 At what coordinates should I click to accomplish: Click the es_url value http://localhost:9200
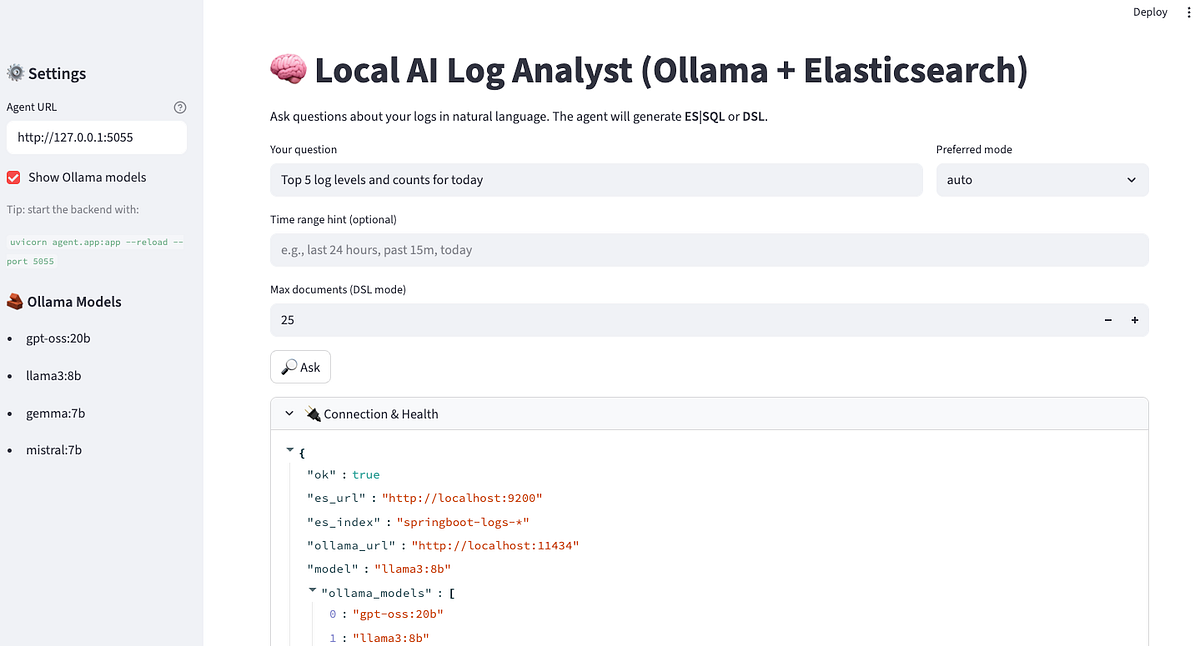click(x=462, y=498)
